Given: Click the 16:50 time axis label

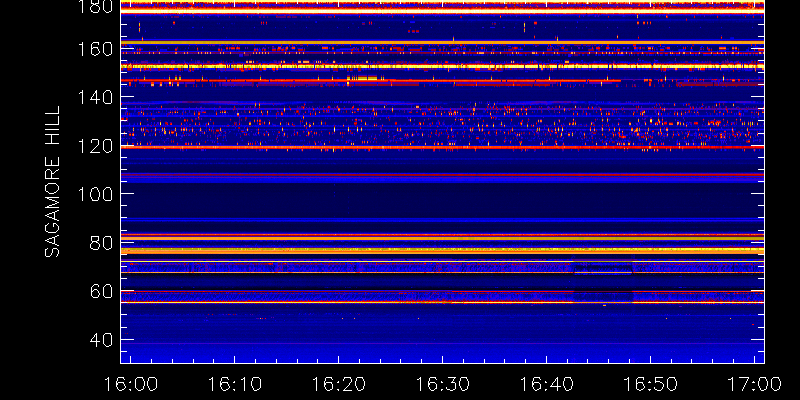Looking at the screenshot, I should pos(650,384).
